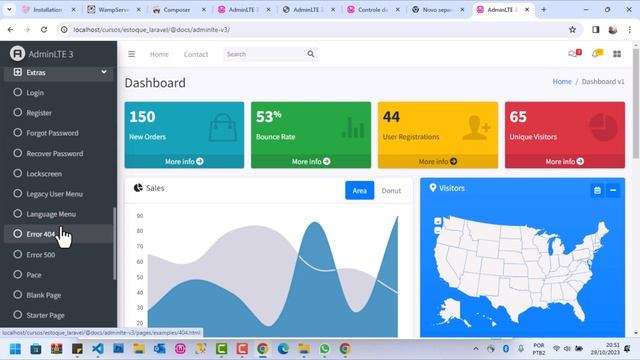Click the bar chart icon on Bounce Rate
Image resolution: width=640 pixels, height=360 pixels.
click(x=353, y=127)
